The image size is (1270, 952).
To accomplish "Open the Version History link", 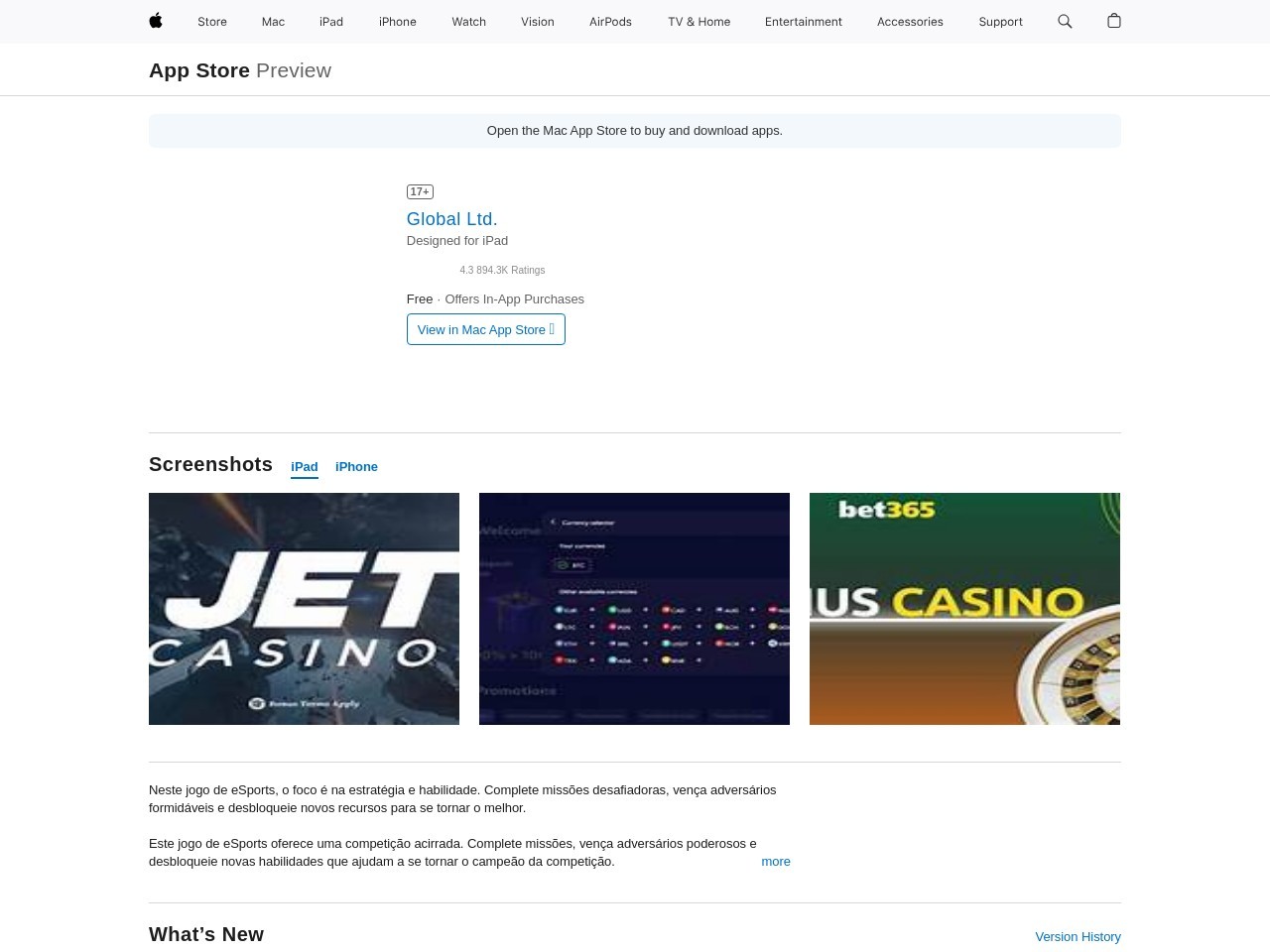I will [x=1078, y=937].
